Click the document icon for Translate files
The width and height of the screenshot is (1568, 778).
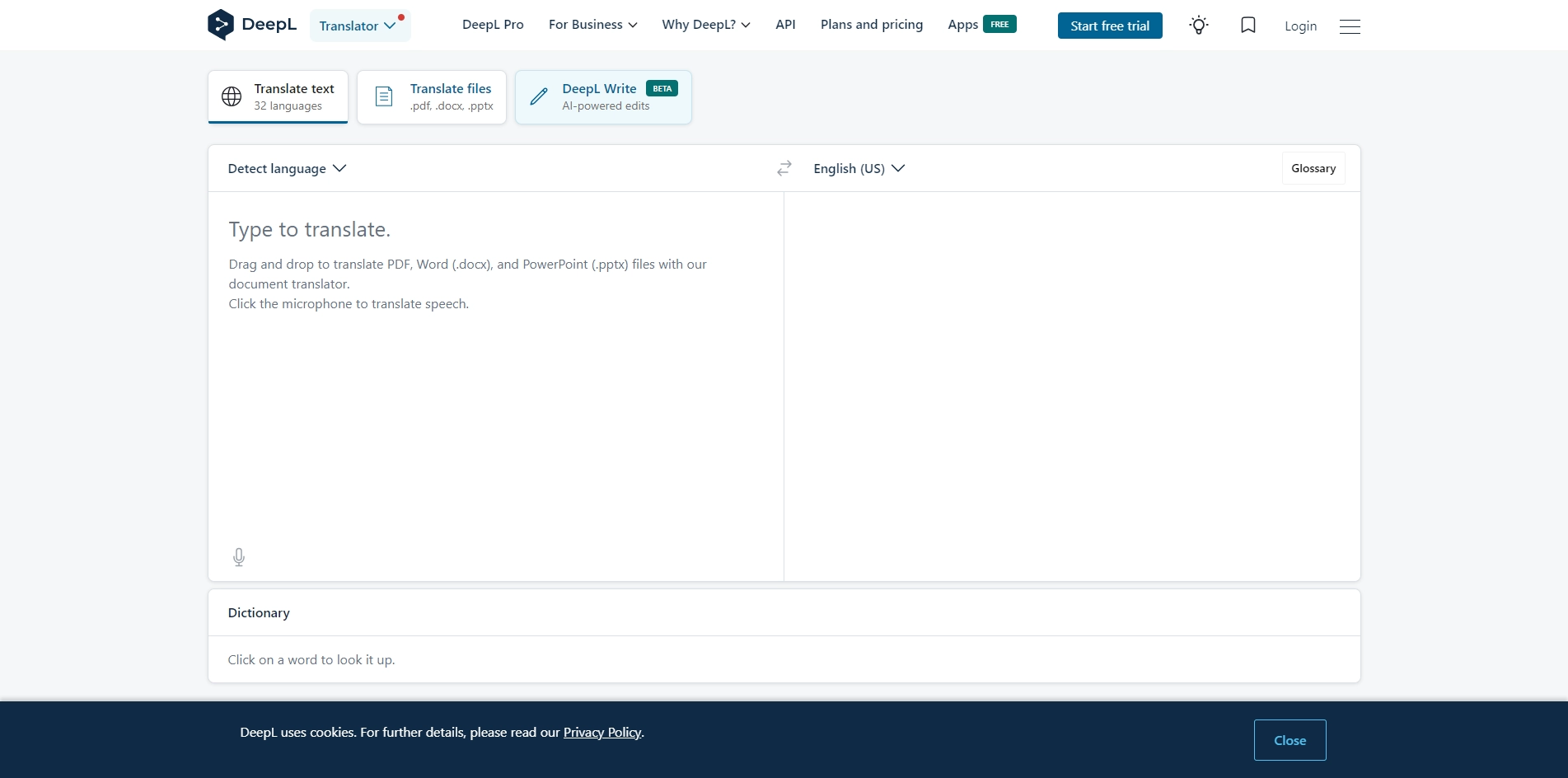point(384,96)
